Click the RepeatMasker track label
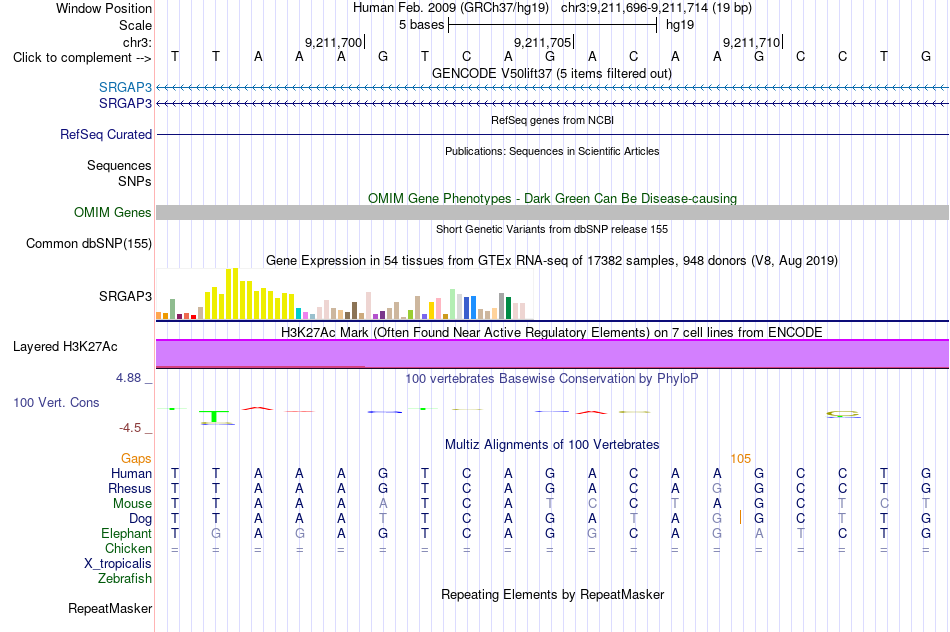The image size is (950, 632). (110, 608)
